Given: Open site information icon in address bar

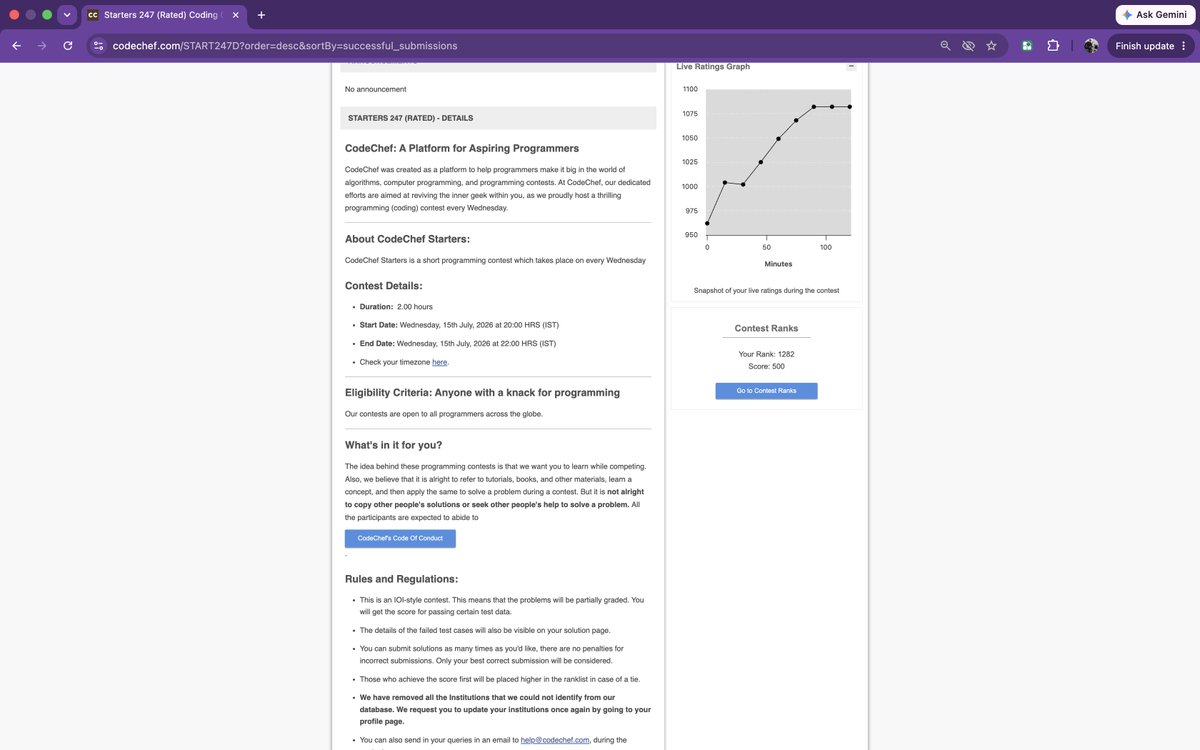Looking at the screenshot, I should coord(98,46).
